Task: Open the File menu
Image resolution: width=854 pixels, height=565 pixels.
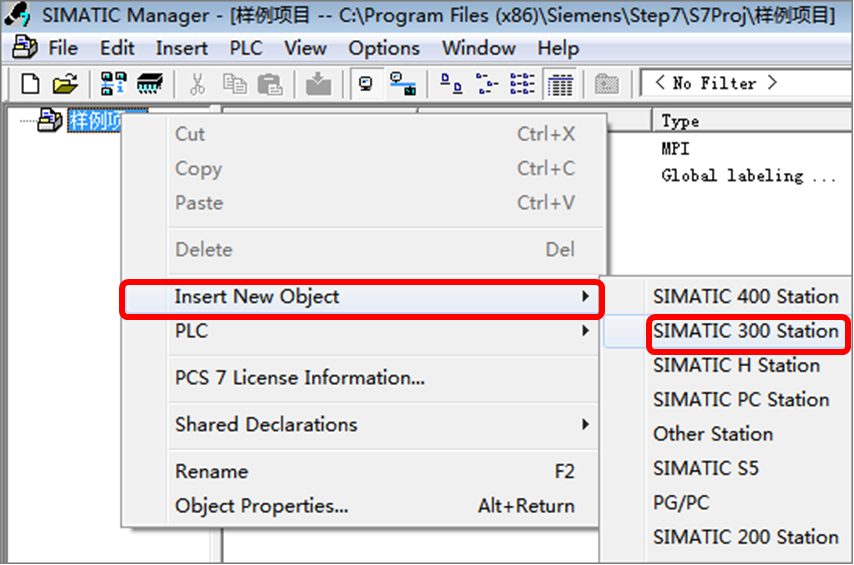Action: coord(63,48)
